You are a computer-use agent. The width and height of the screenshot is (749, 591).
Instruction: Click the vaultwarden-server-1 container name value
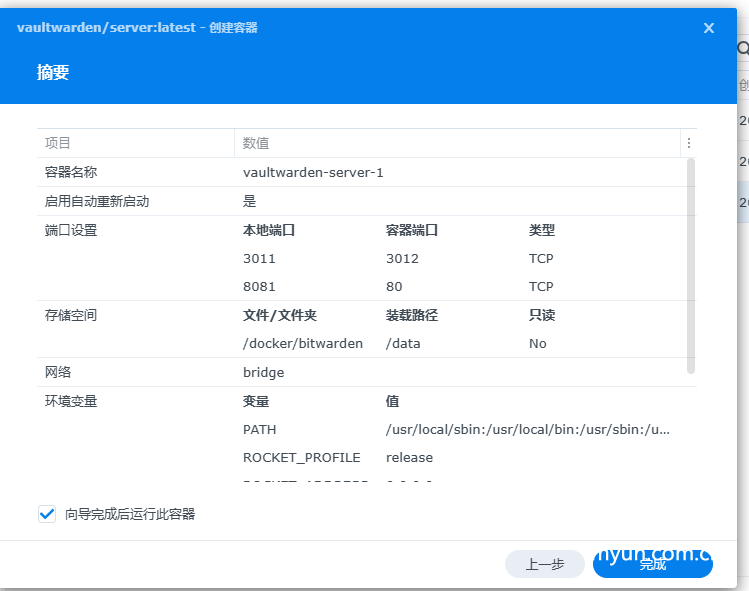313,172
